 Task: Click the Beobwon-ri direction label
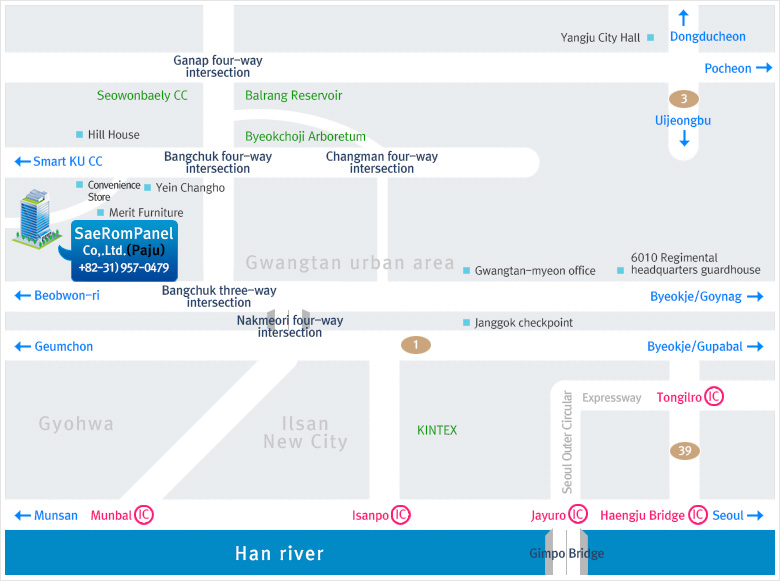pyautogui.click(x=67, y=295)
